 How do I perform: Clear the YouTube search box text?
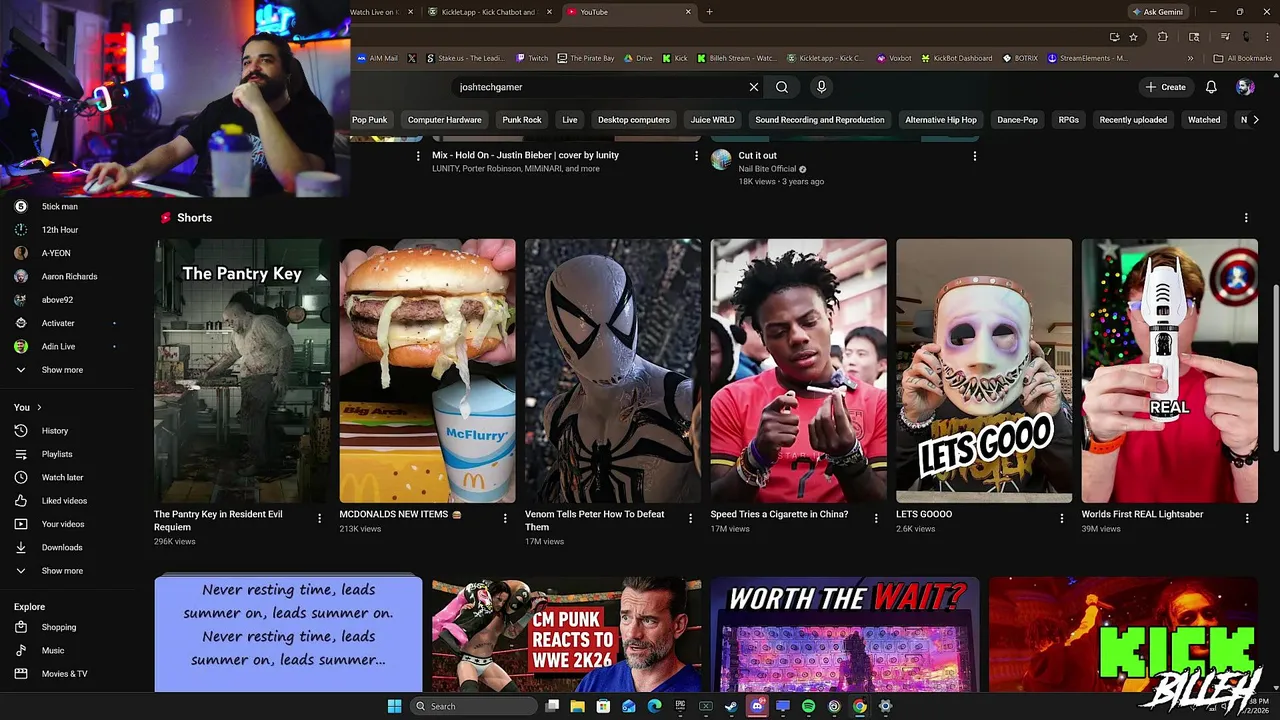coord(754,87)
